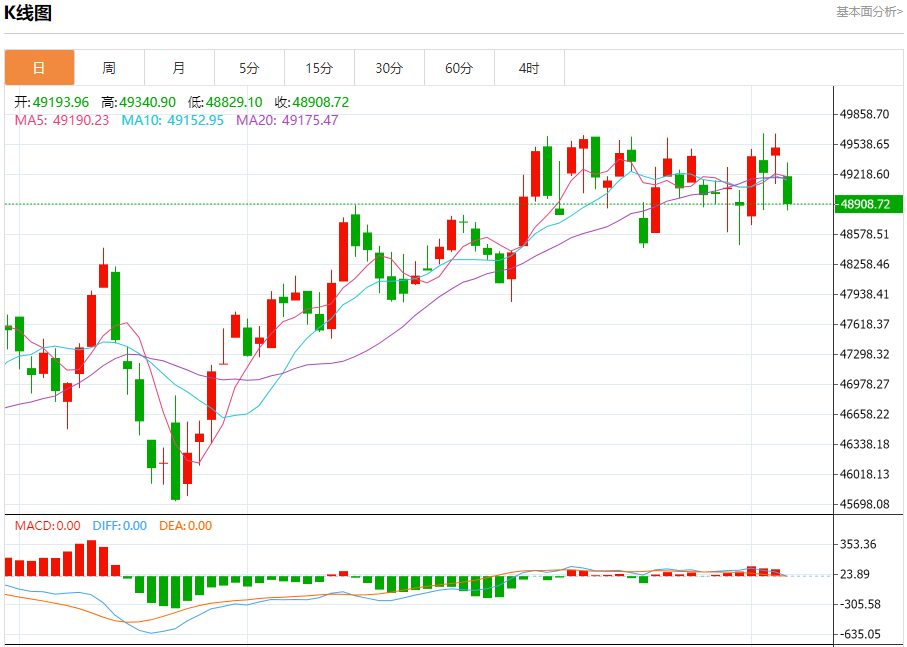Click the 开:49193.96 open price value
The image size is (907, 647).
51,102
